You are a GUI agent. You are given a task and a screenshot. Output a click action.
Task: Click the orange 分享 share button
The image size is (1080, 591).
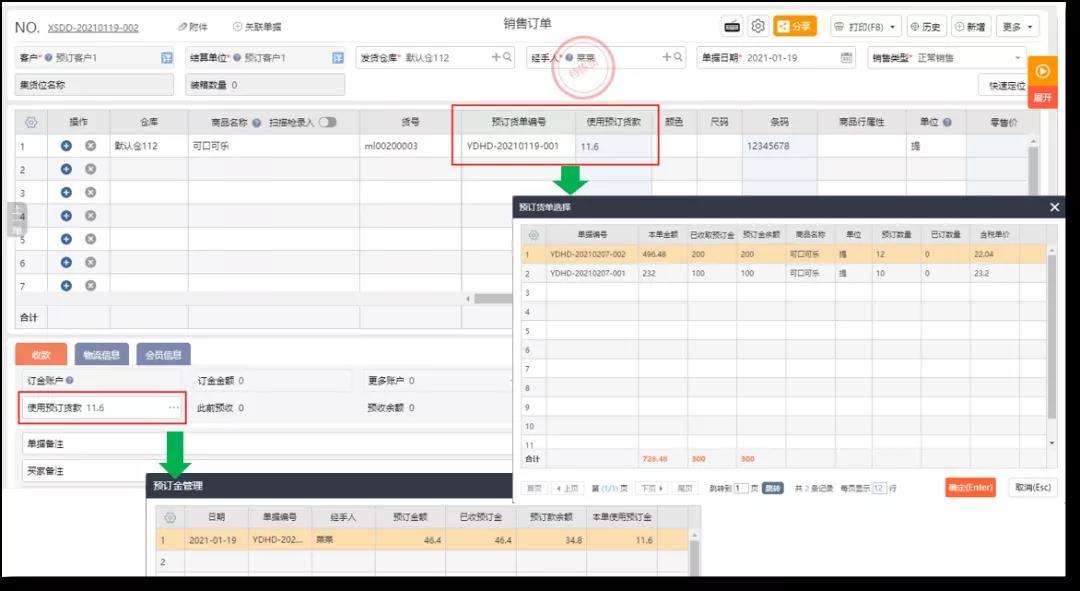(x=795, y=26)
